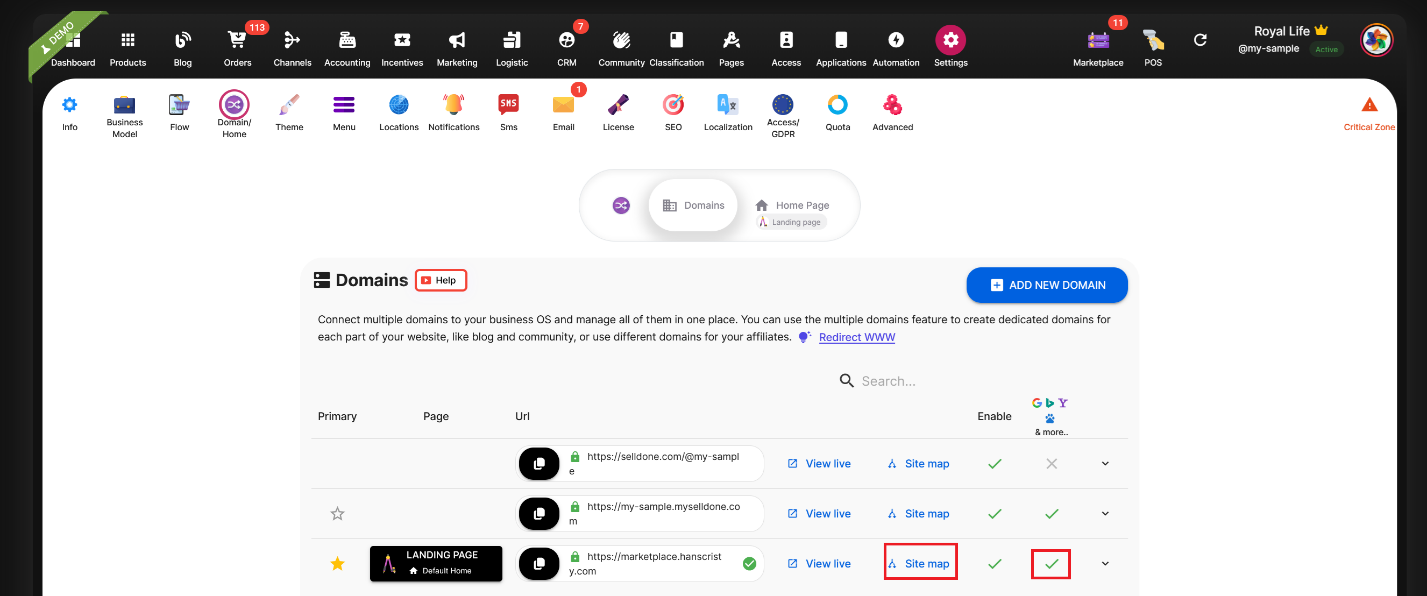Open Site map for my-sample.myselldone.com
Screen dimensions: 1427x596
918,514
